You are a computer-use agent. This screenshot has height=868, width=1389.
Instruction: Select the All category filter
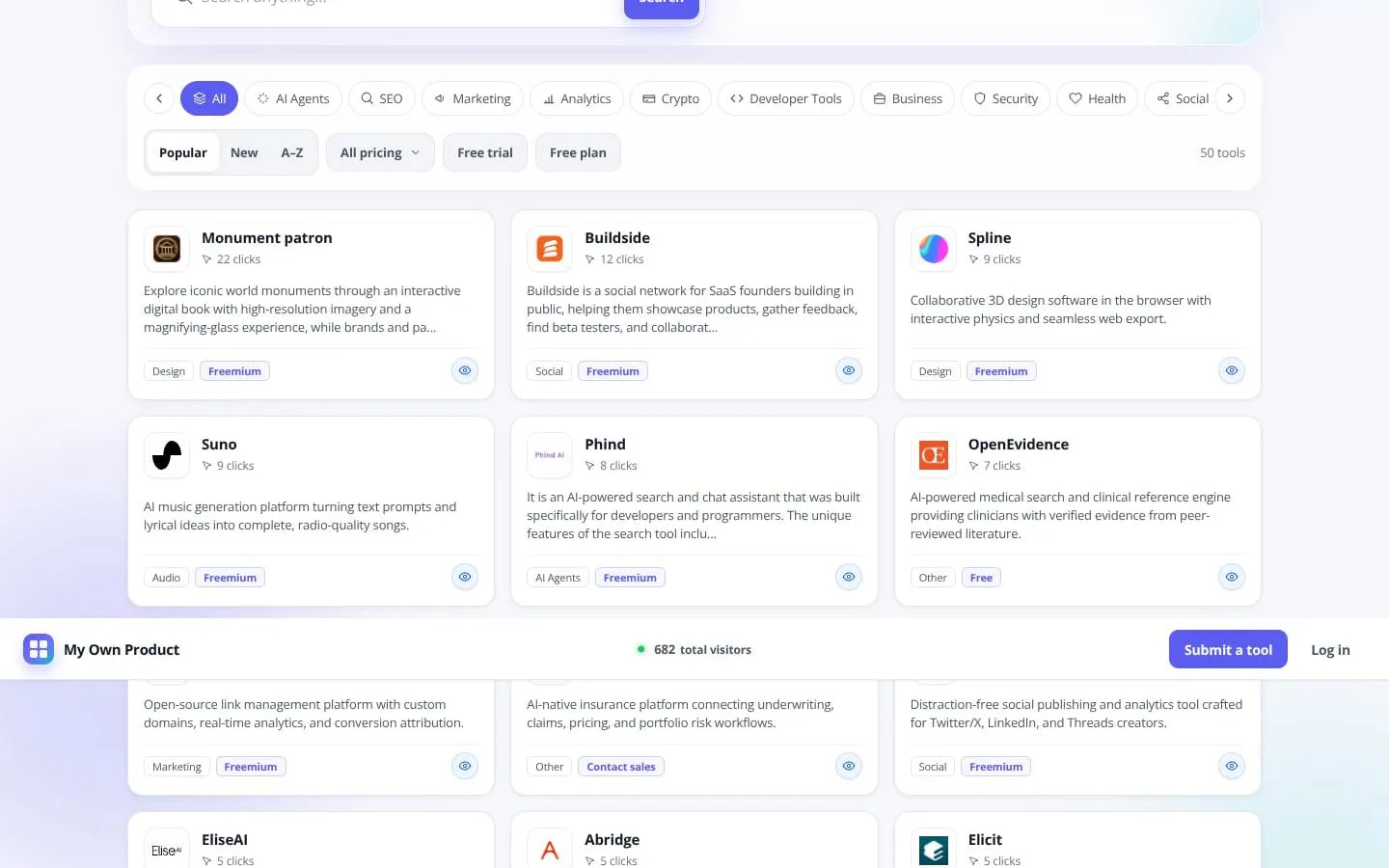coord(209,98)
